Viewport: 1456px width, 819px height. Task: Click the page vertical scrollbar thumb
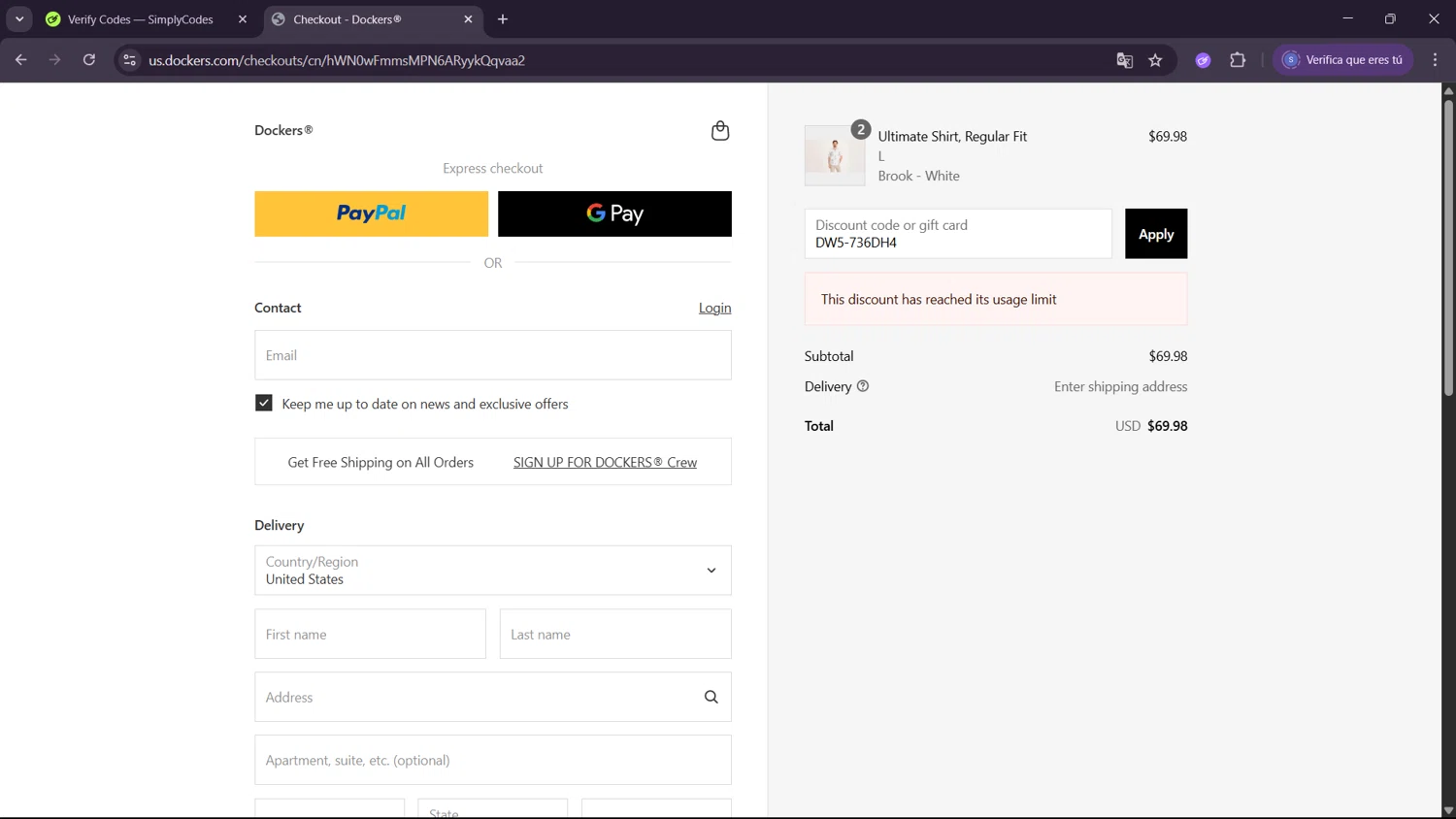(x=1448, y=247)
